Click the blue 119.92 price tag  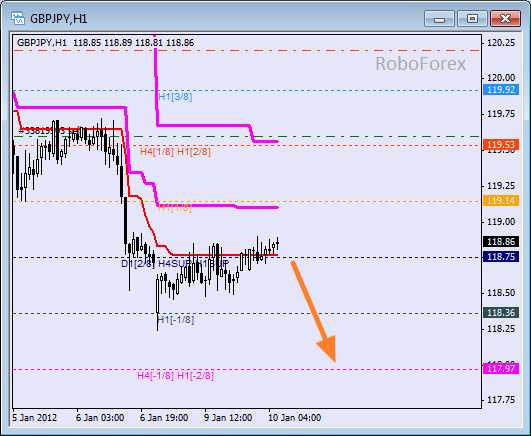501,90
